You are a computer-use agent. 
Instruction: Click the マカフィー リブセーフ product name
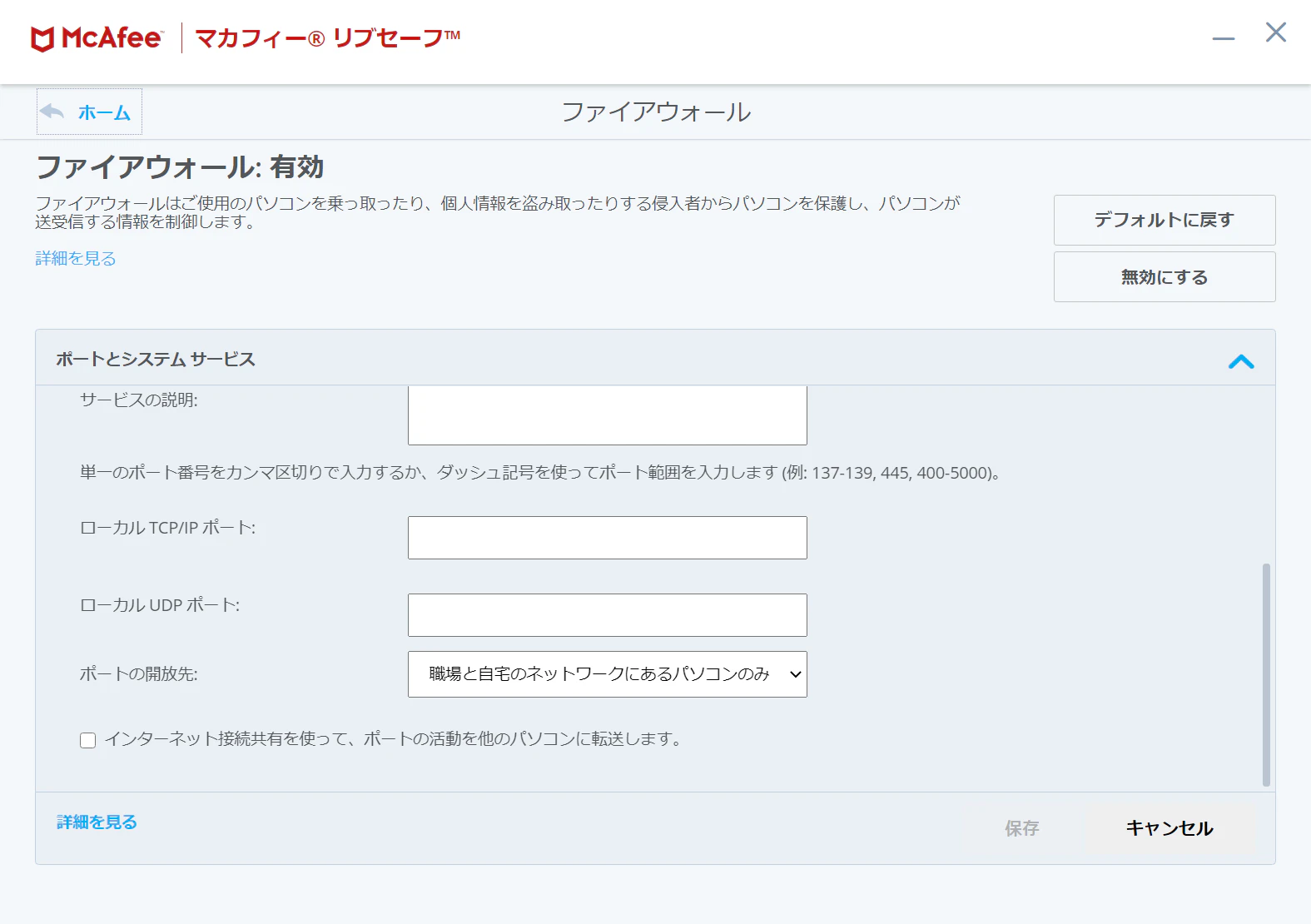pos(327,38)
